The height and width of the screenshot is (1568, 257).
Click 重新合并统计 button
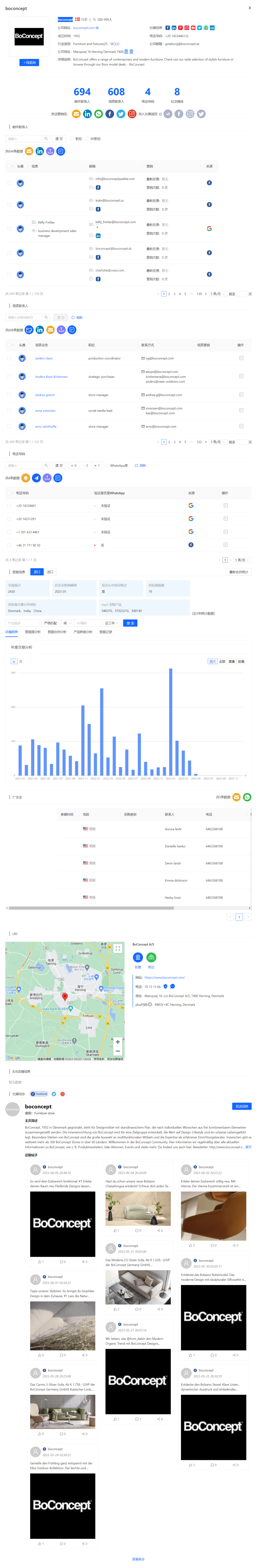pos(239,572)
